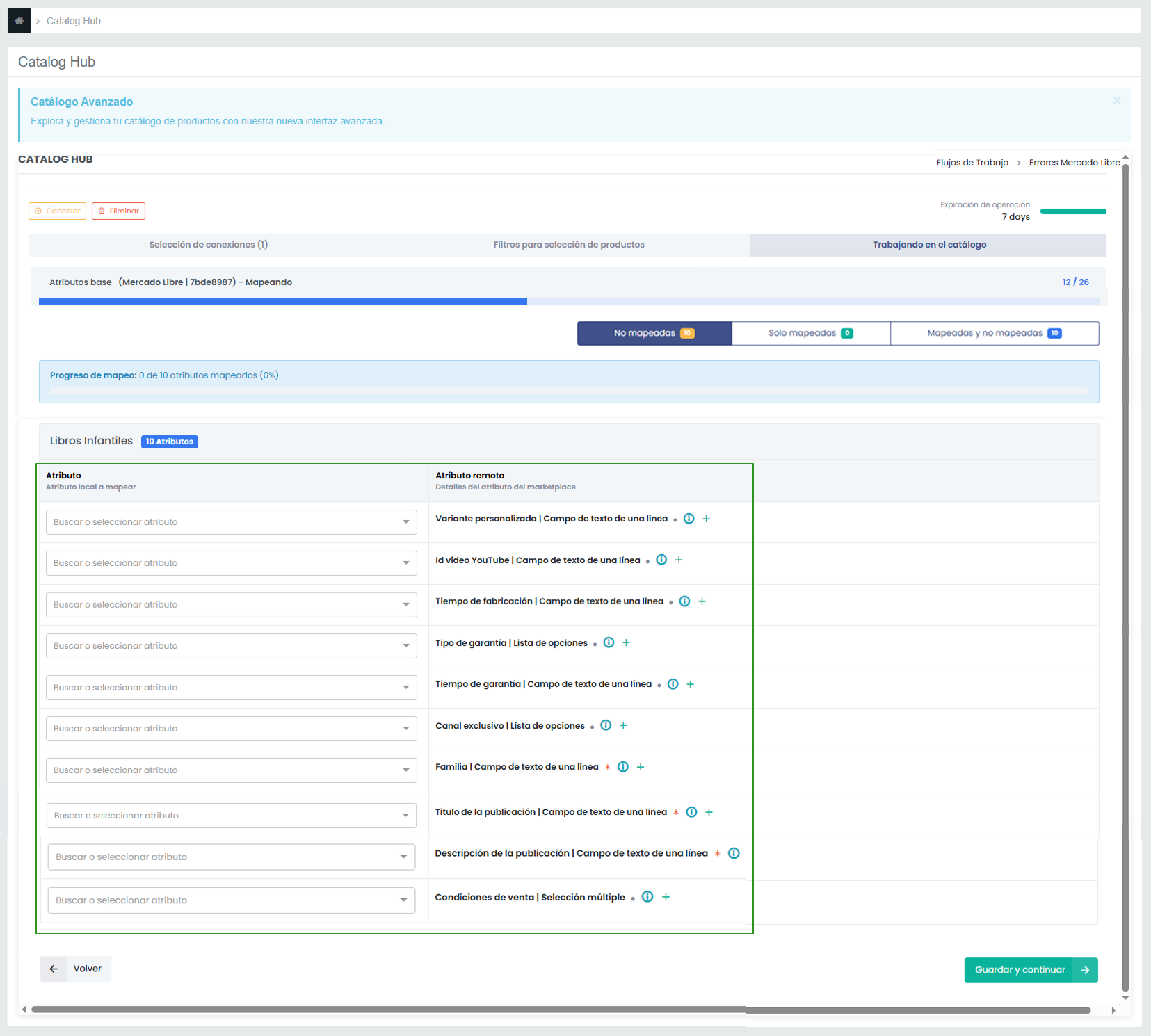Viewport: 1151px width, 1036px height.
Task: View info for Descripción de la publicación
Action: click(734, 853)
